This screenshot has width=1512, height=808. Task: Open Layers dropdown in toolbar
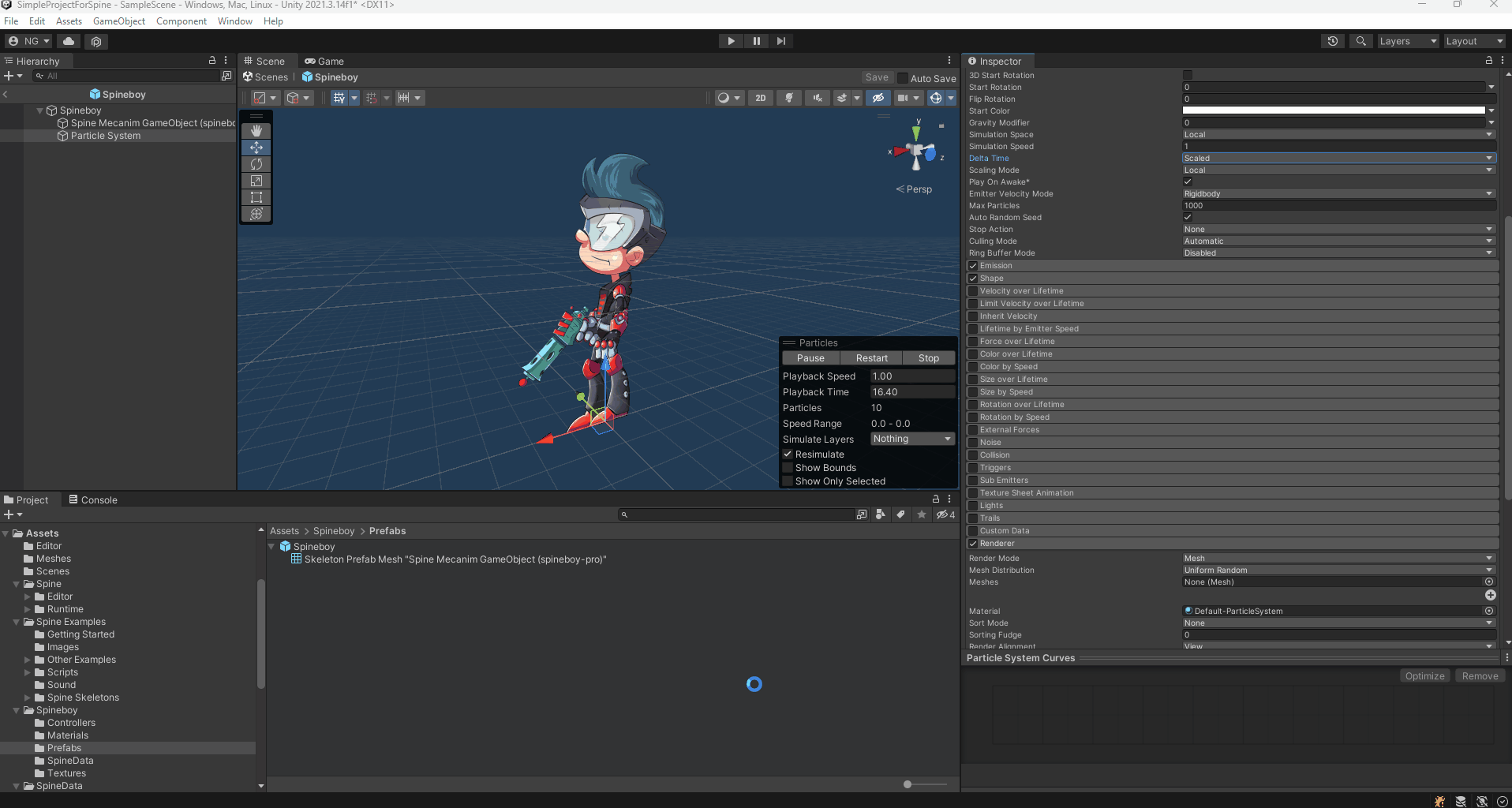point(1408,41)
